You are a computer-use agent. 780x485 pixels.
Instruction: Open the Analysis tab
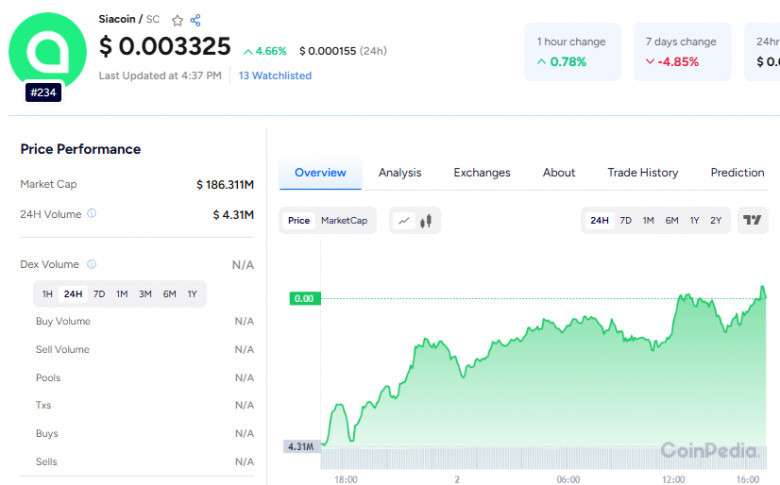tap(400, 173)
